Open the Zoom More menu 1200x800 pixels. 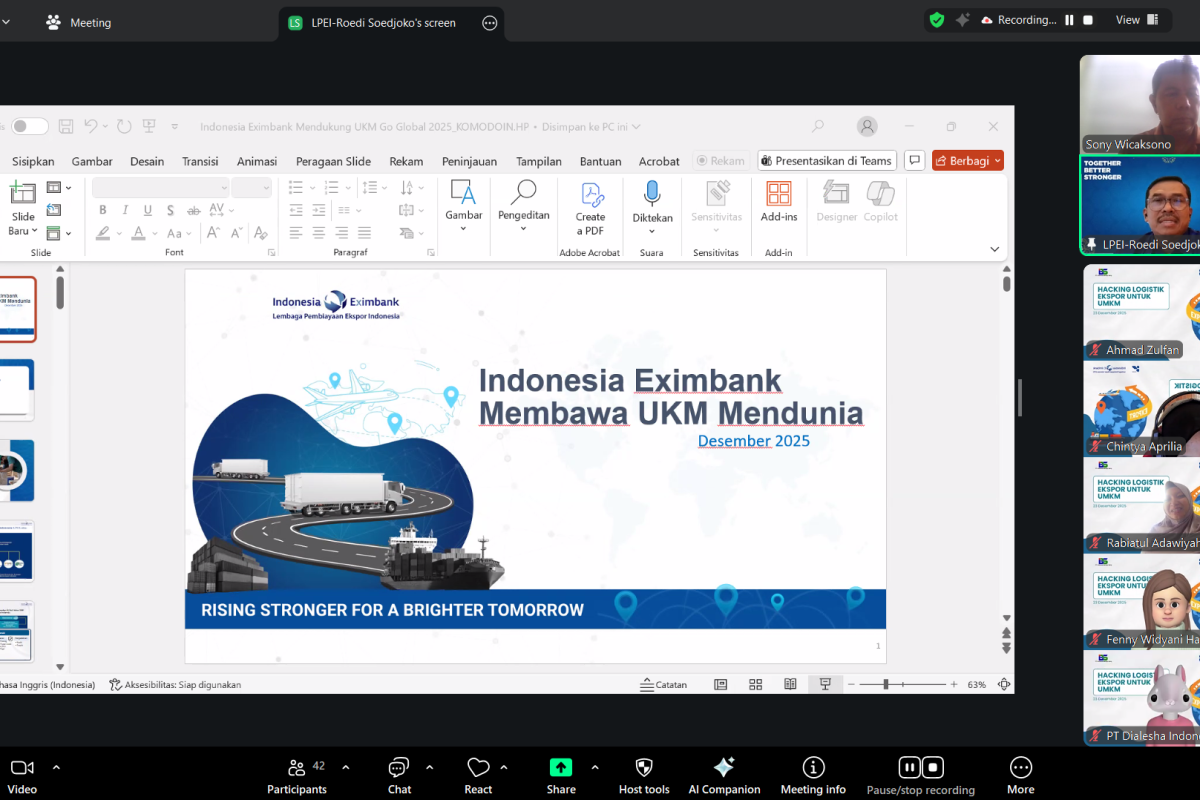coord(1020,776)
